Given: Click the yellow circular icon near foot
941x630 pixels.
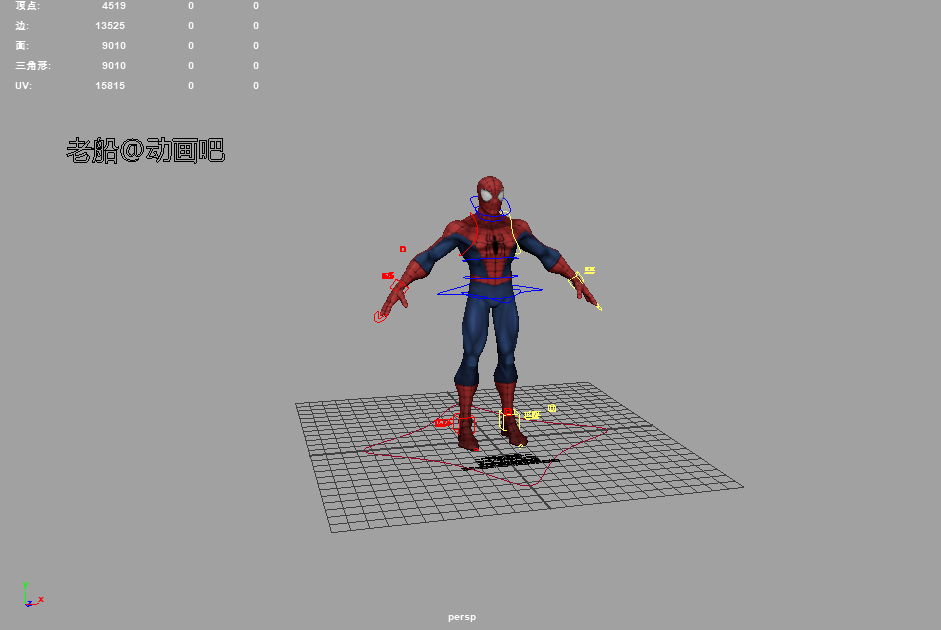Looking at the screenshot, I should click(x=551, y=408).
